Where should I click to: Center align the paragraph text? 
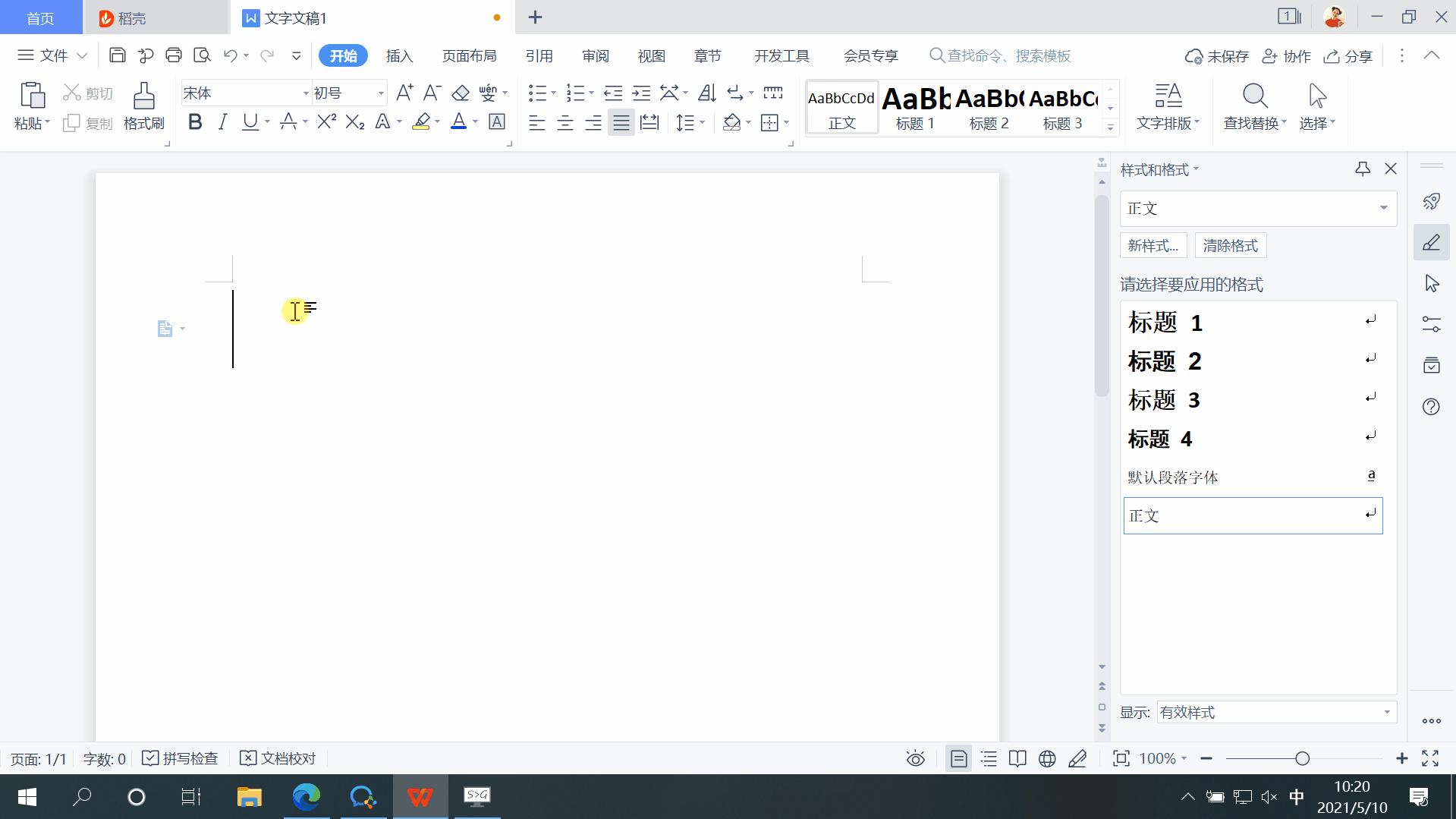point(564,123)
